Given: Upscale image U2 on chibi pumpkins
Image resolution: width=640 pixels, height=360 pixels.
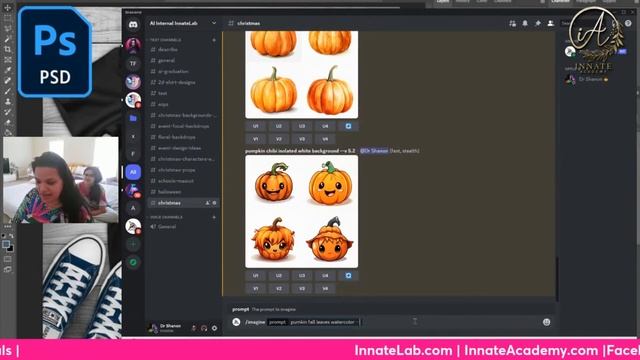Looking at the screenshot, I should point(278,276).
